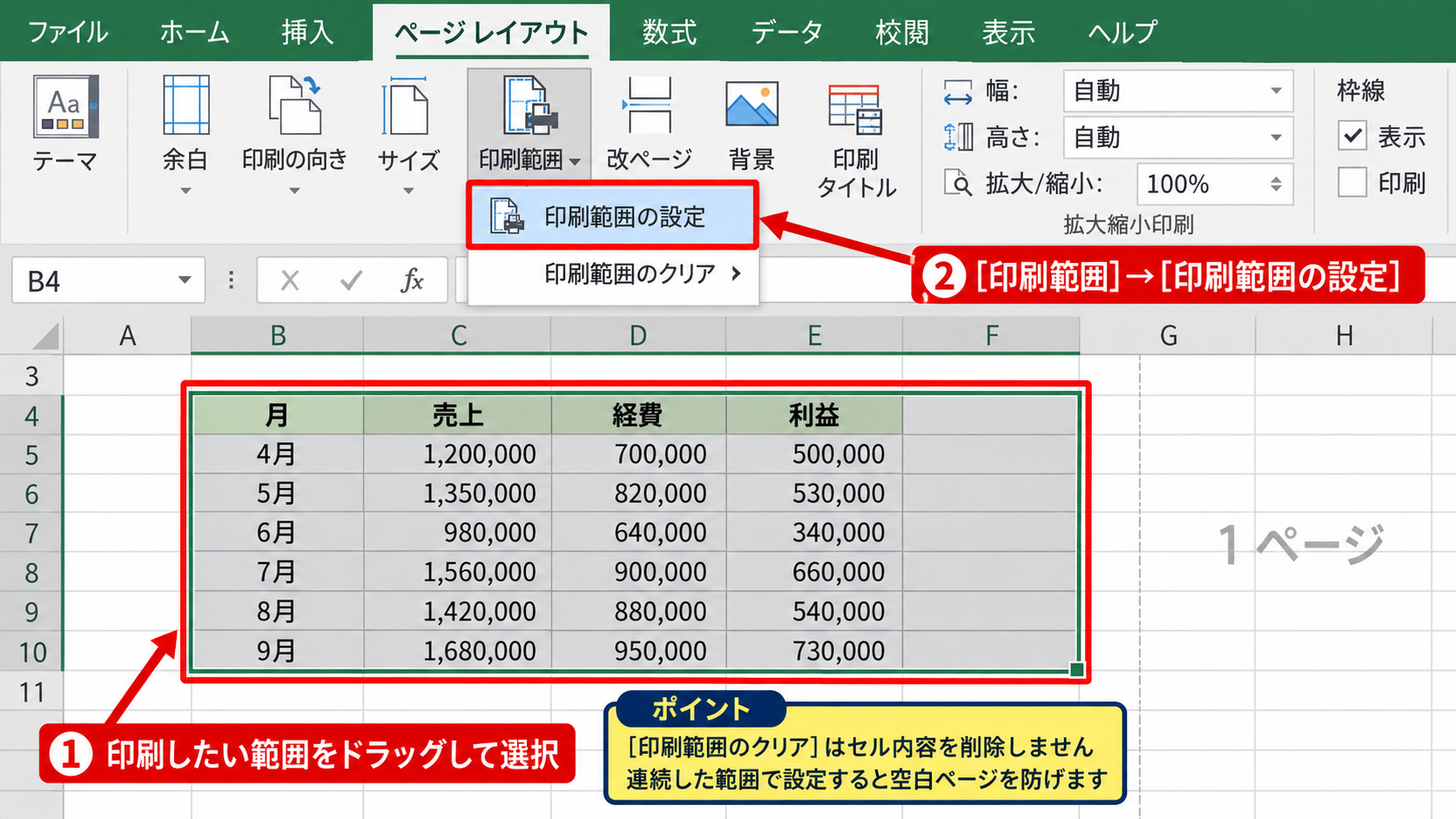Expand 印刷範囲のクリア submenu arrow
The height and width of the screenshot is (819, 1456).
click(737, 273)
